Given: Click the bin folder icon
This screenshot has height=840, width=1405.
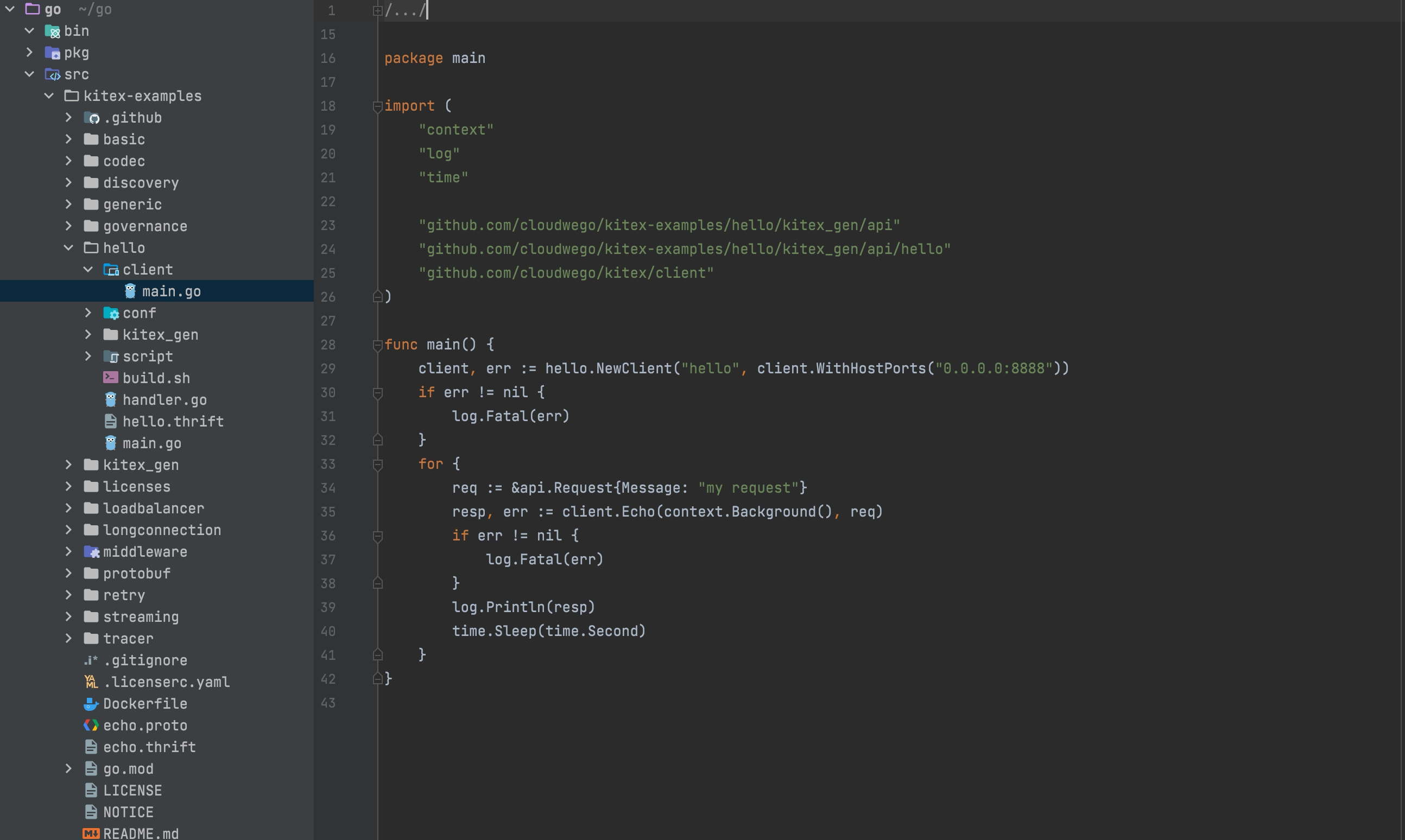Looking at the screenshot, I should coord(52,31).
